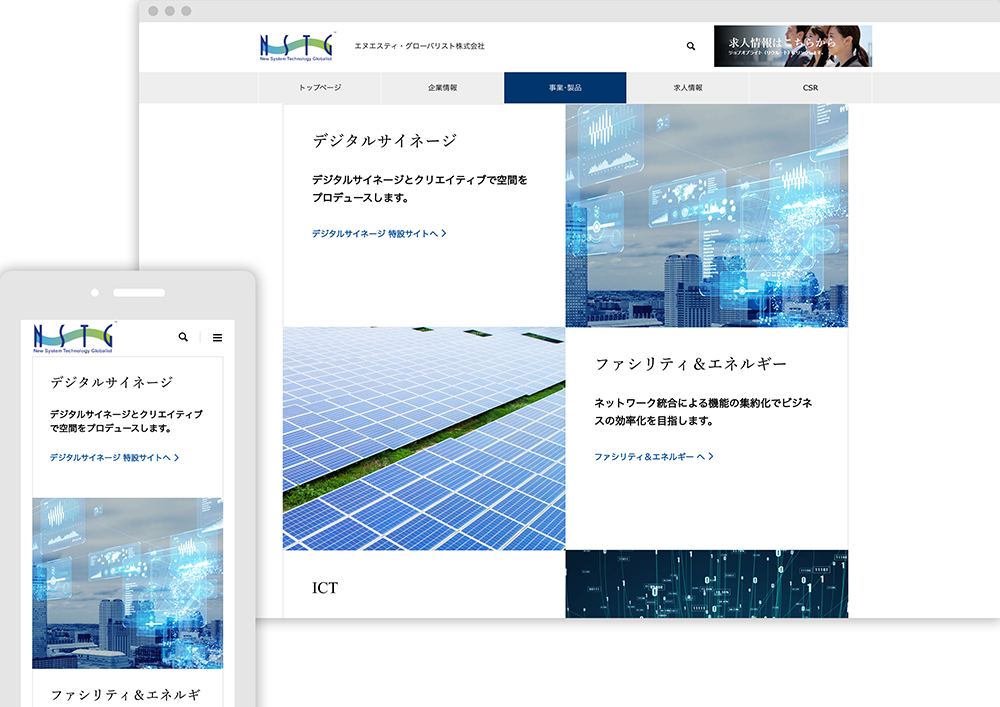Click the ICT section heading
The height and width of the screenshot is (707, 1000).
pyautogui.click(x=325, y=587)
